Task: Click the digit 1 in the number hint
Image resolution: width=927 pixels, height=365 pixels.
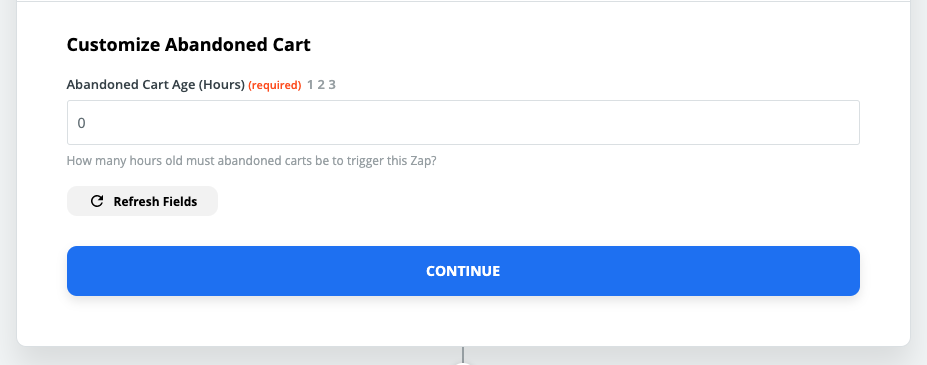Action: [x=310, y=85]
